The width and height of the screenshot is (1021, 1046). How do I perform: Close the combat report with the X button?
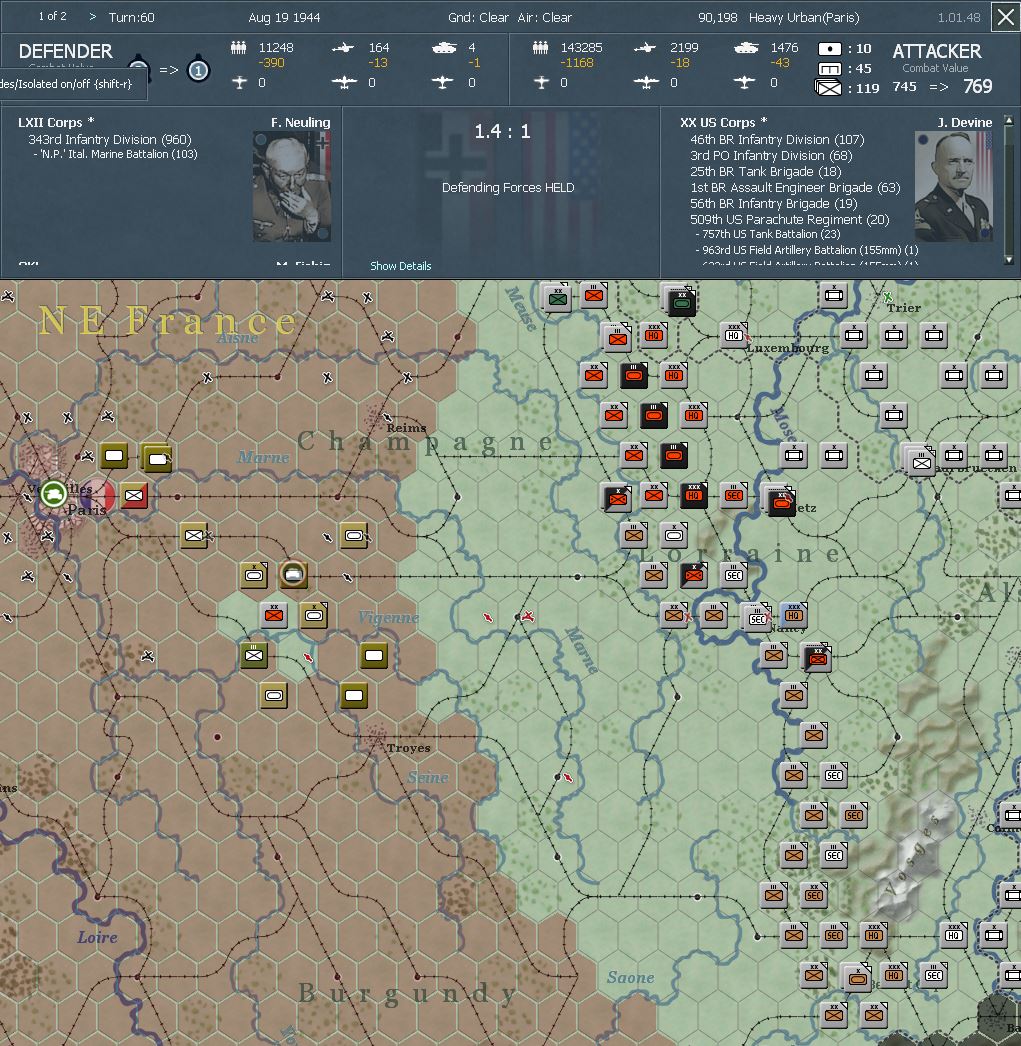click(x=1005, y=17)
